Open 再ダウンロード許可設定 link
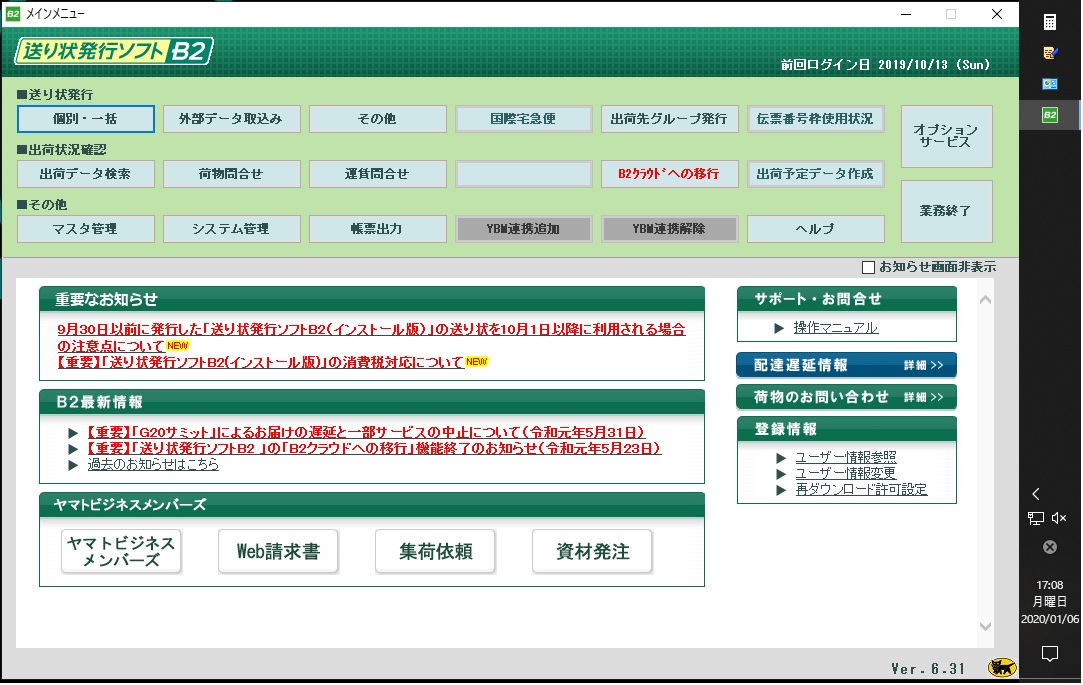 point(861,489)
